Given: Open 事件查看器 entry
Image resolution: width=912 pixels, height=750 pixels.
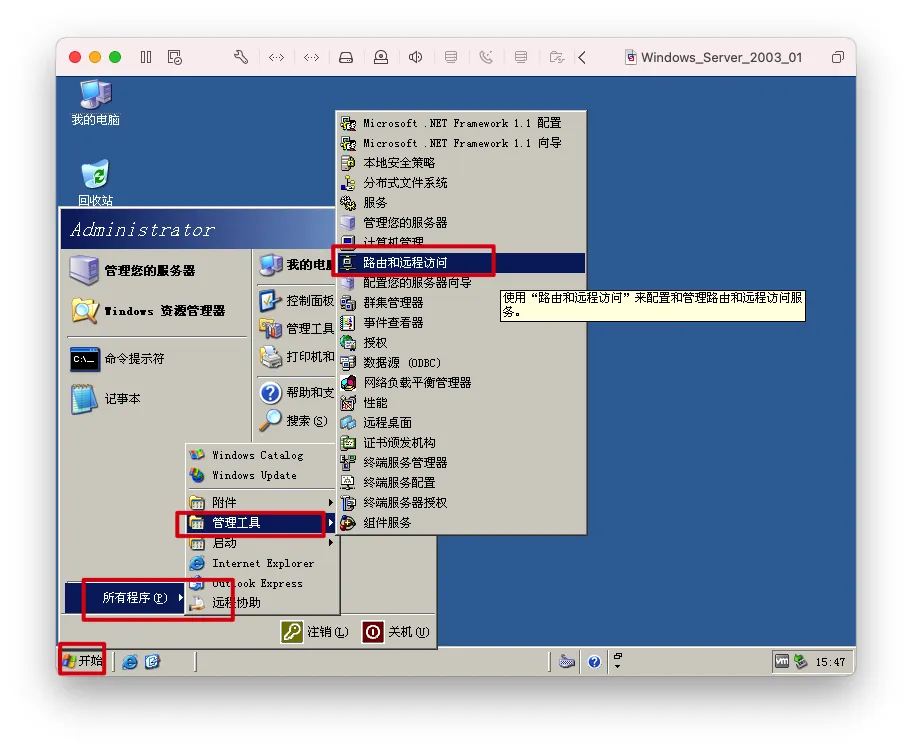Looking at the screenshot, I should [x=461, y=322].
